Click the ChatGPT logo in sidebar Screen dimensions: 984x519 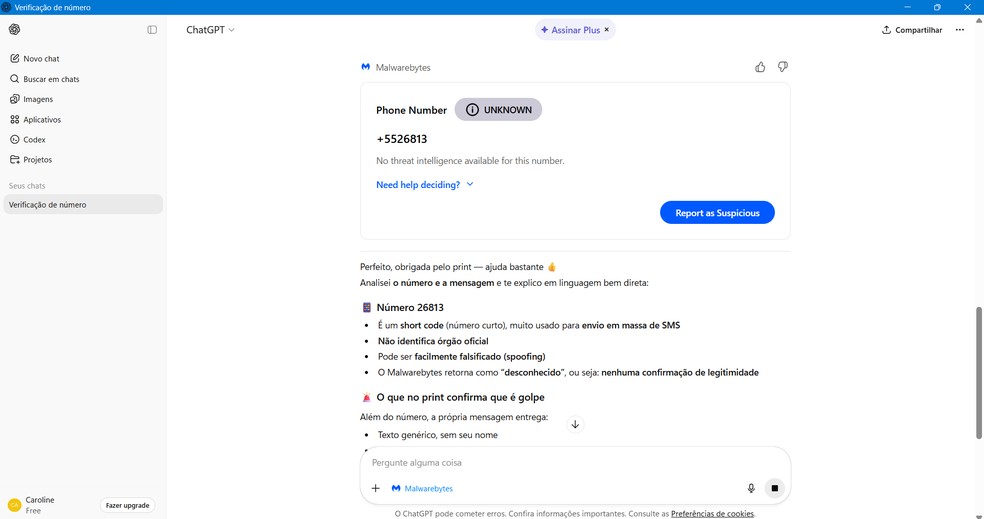(14, 29)
